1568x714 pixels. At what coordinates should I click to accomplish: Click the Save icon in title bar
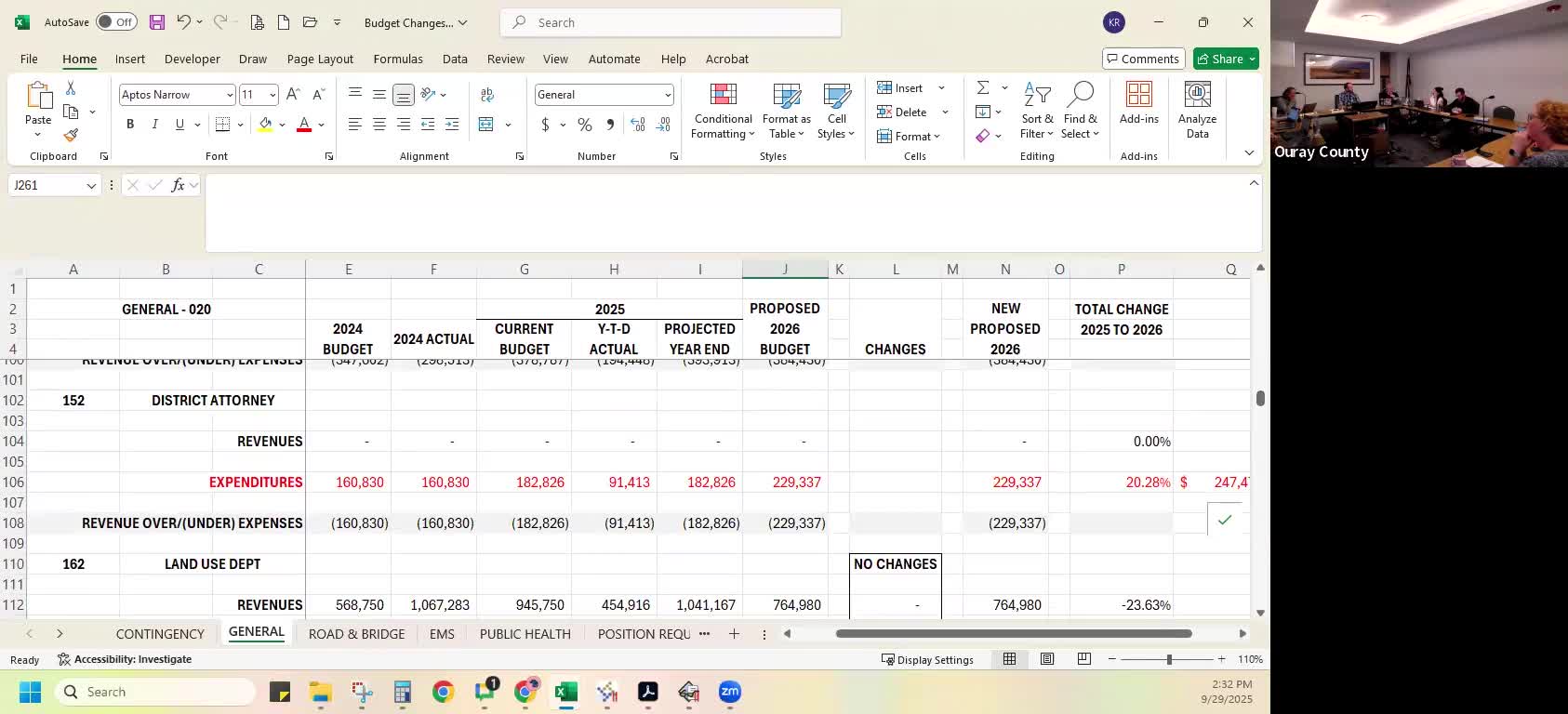(157, 22)
